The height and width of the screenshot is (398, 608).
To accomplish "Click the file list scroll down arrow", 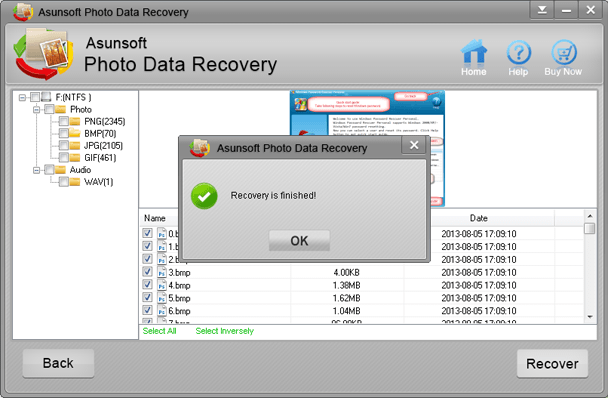I will tap(590, 317).
